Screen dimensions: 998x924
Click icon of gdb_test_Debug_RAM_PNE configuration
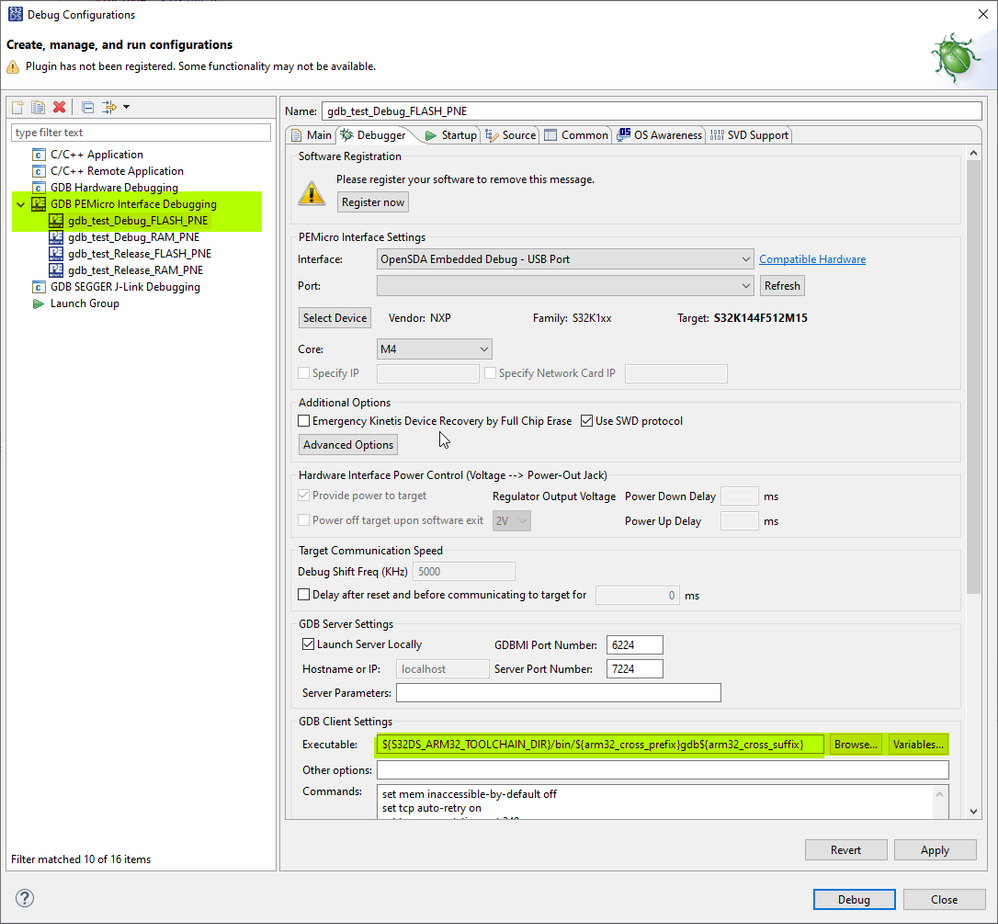[56, 237]
